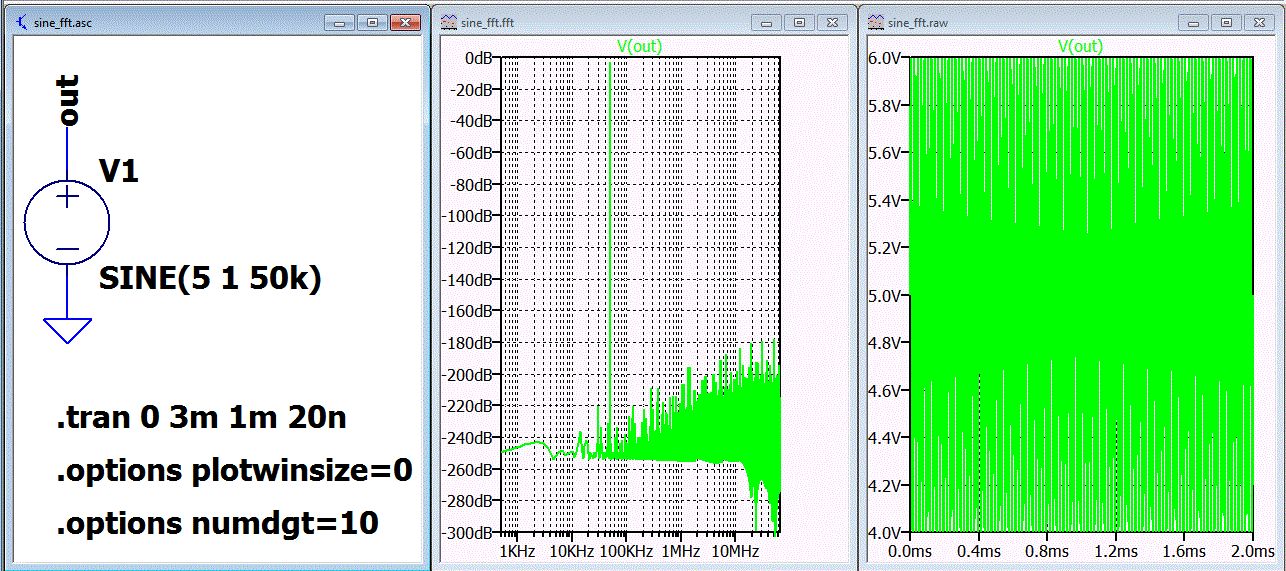Click the time axis of the waveform plot
Viewport: 1286px width, 571px height.
point(1080,551)
